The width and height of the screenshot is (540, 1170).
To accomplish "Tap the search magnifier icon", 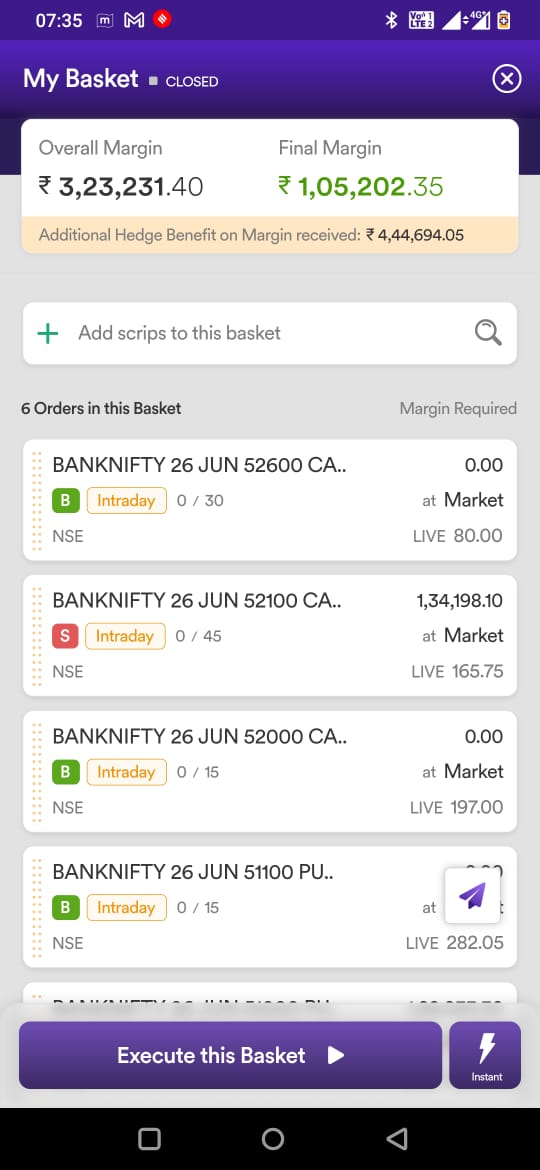I will coord(488,333).
